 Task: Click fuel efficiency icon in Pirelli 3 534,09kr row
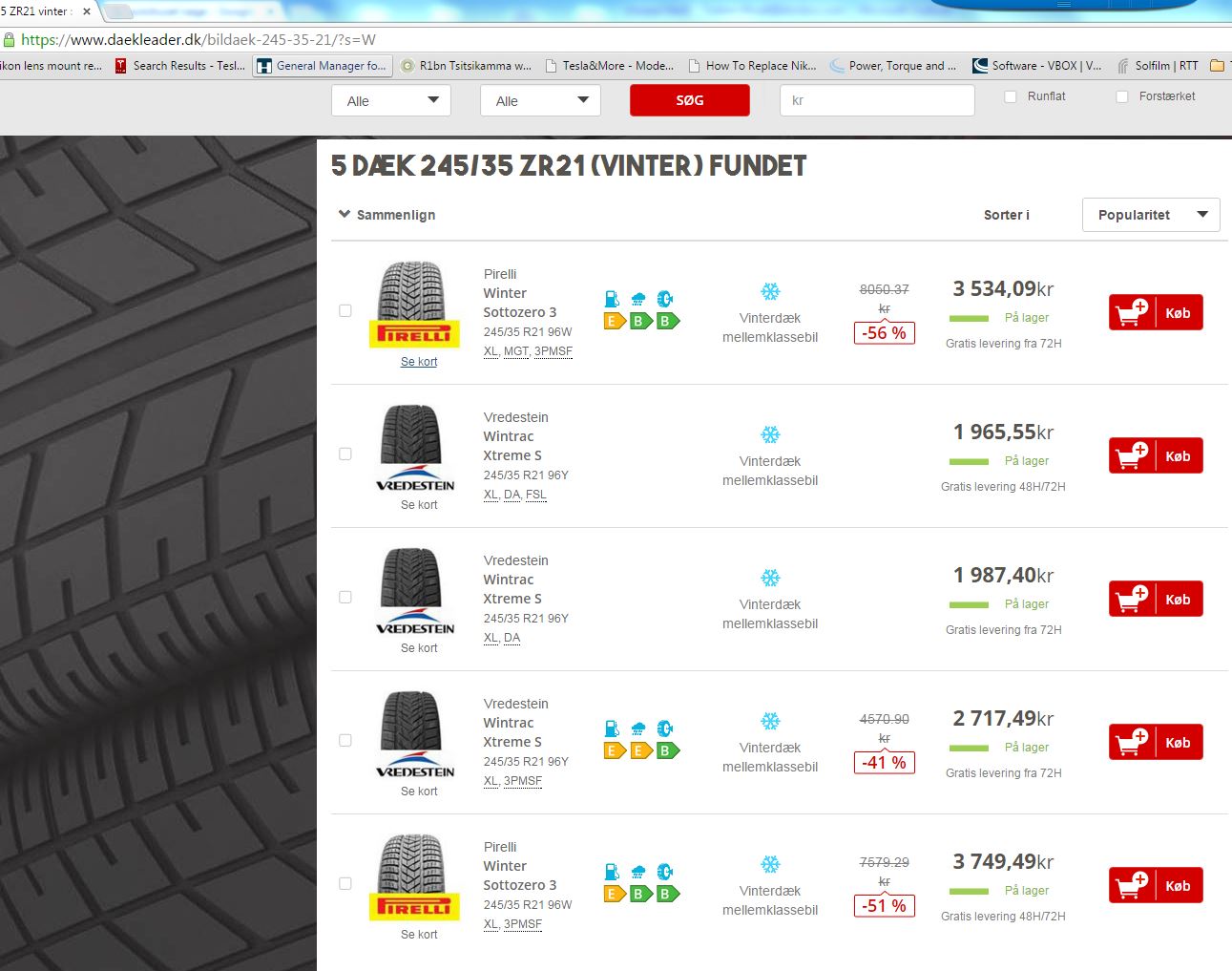click(612, 299)
